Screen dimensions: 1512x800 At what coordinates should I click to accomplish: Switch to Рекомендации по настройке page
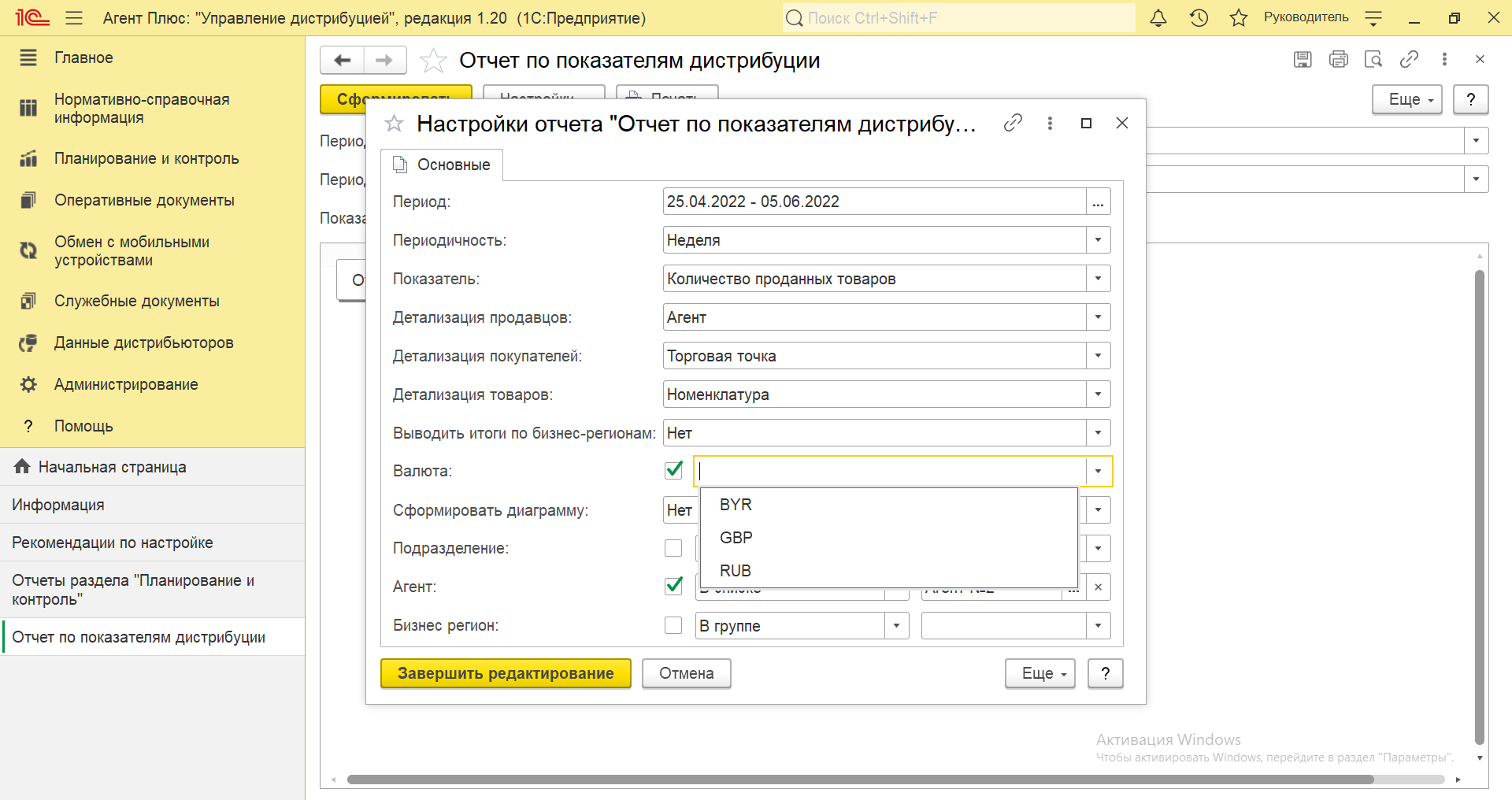click(152, 543)
